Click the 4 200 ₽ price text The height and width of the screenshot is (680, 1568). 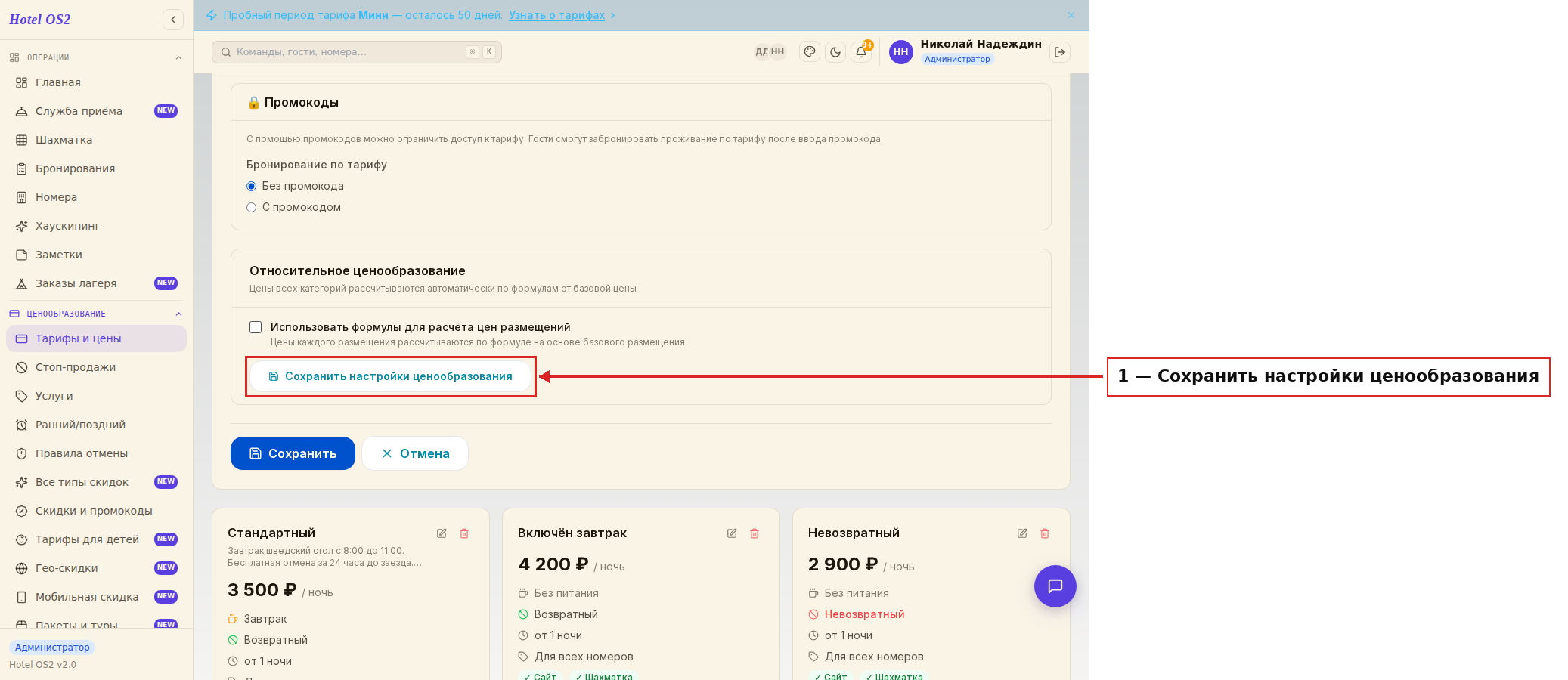553,564
